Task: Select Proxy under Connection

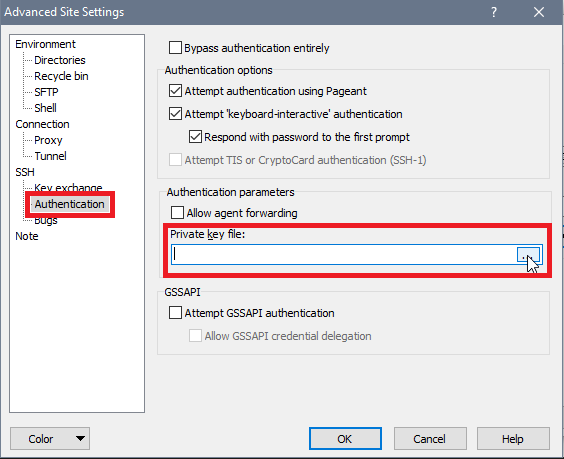Action: tap(48, 140)
